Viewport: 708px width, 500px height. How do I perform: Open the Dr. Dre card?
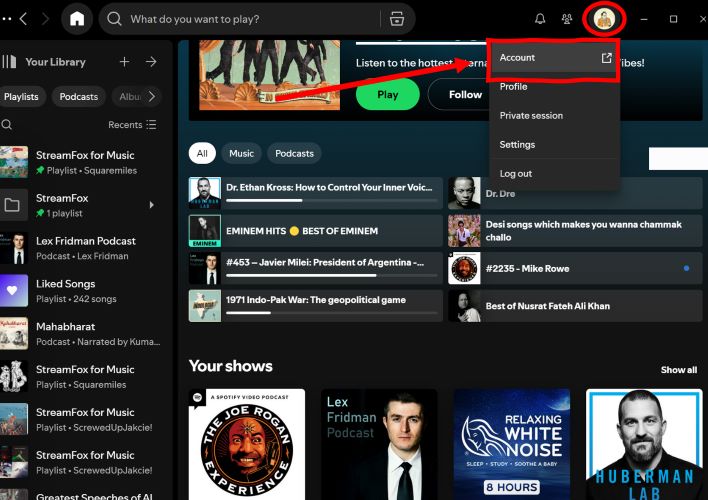coord(575,193)
